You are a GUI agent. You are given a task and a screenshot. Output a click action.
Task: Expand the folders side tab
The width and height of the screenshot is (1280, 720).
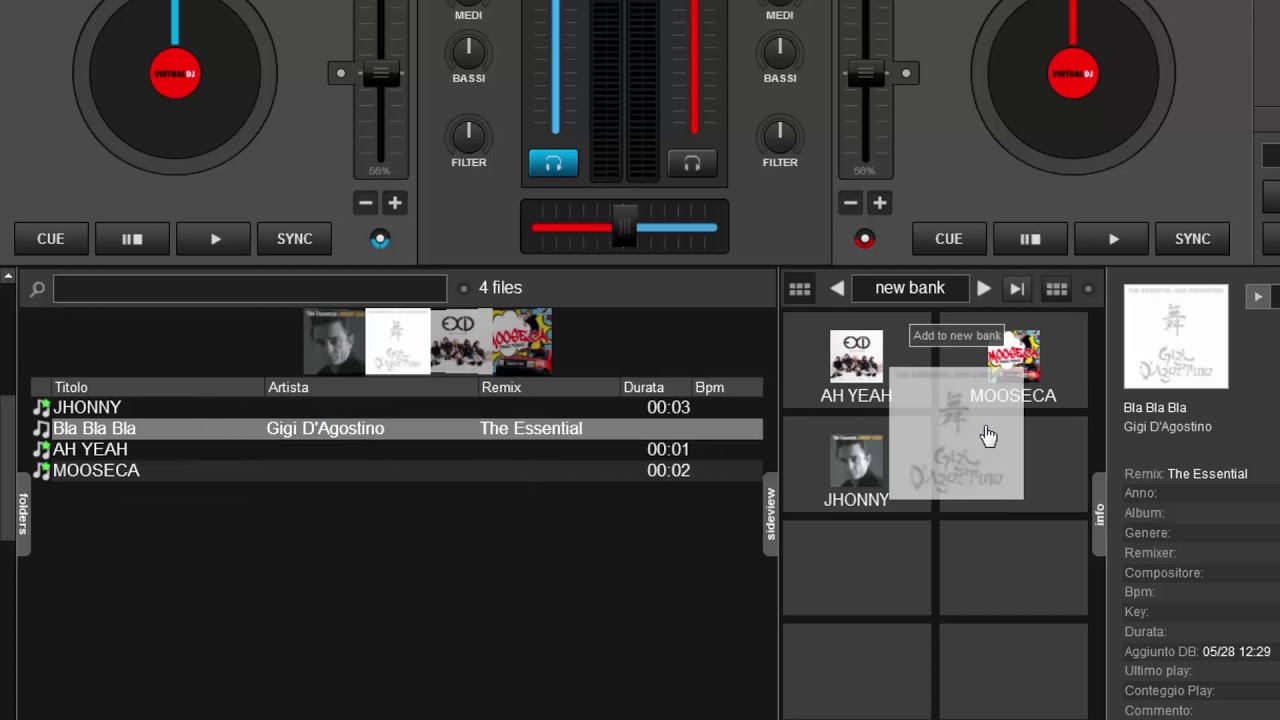click(22, 512)
